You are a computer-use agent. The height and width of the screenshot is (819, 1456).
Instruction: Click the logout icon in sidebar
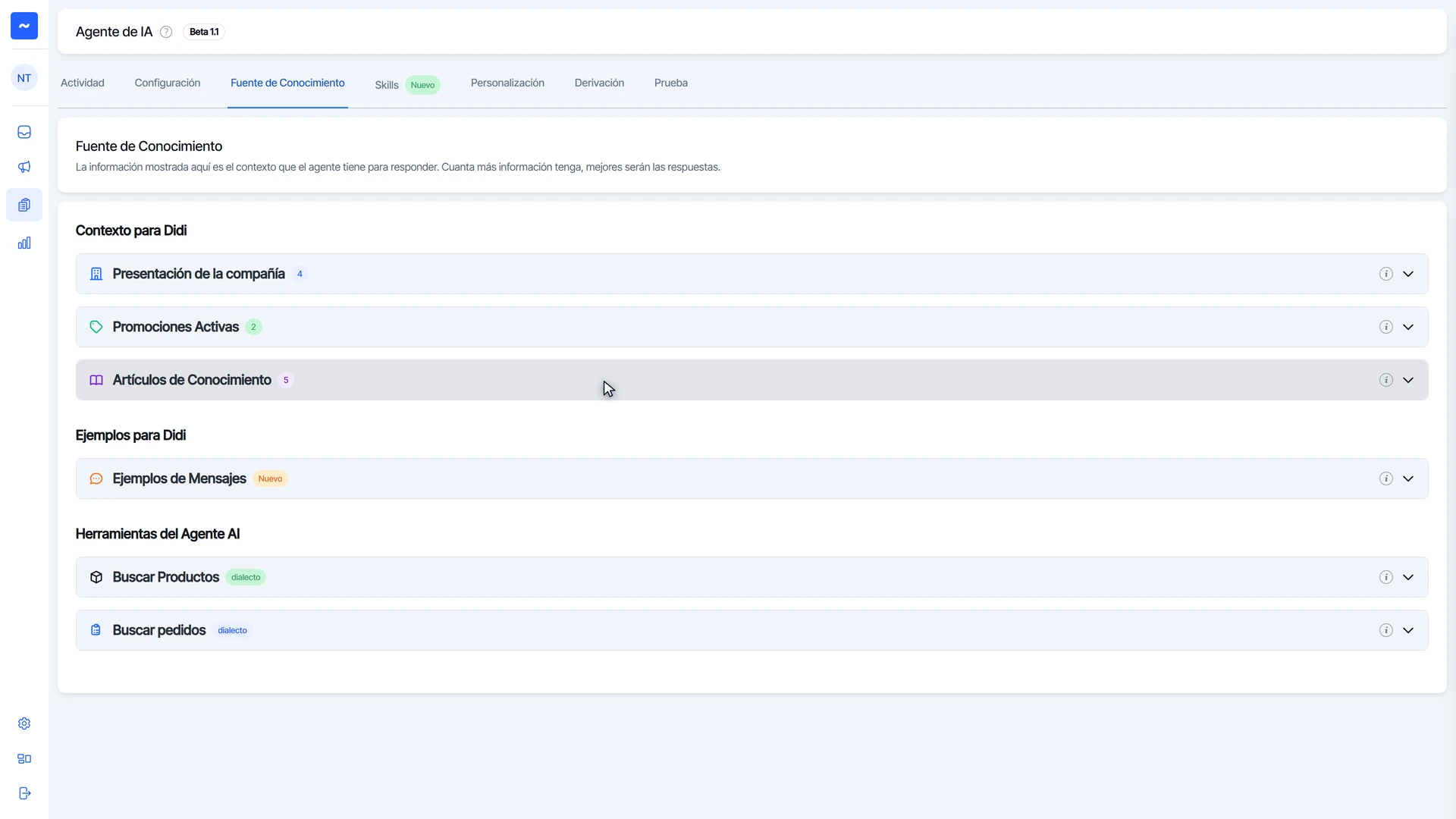click(x=24, y=793)
